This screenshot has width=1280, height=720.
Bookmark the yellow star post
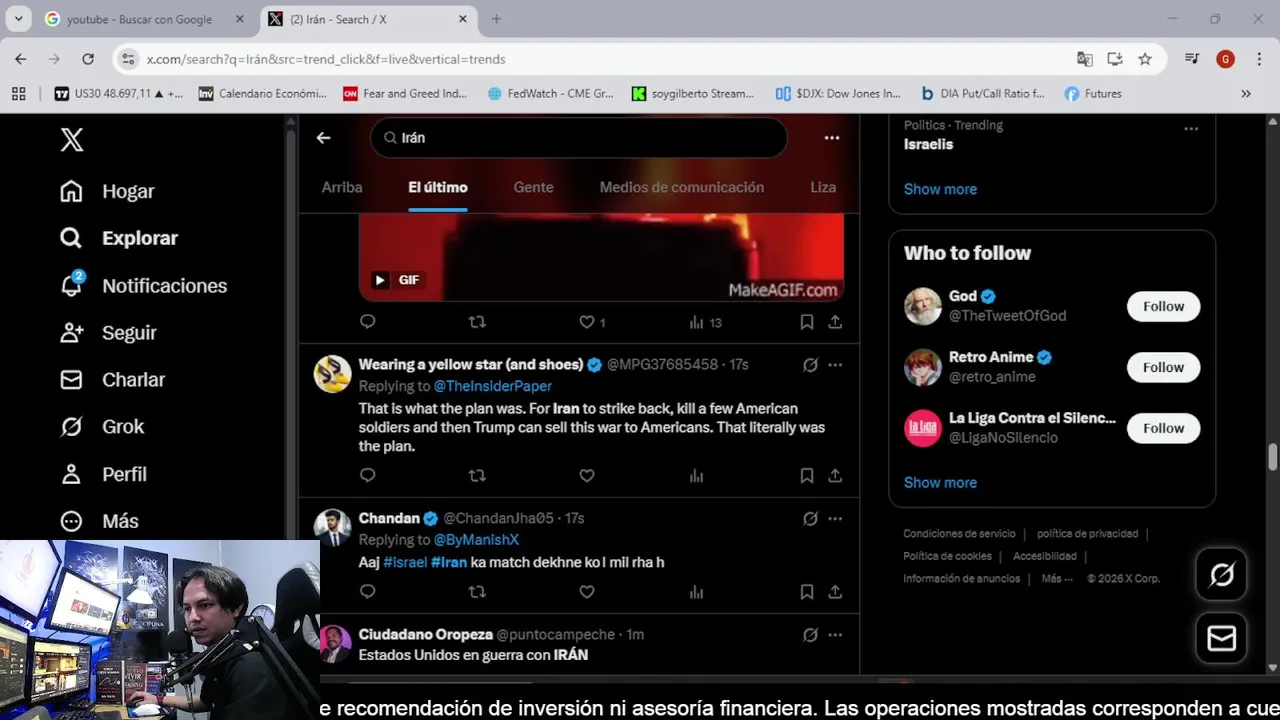[x=806, y=476]
